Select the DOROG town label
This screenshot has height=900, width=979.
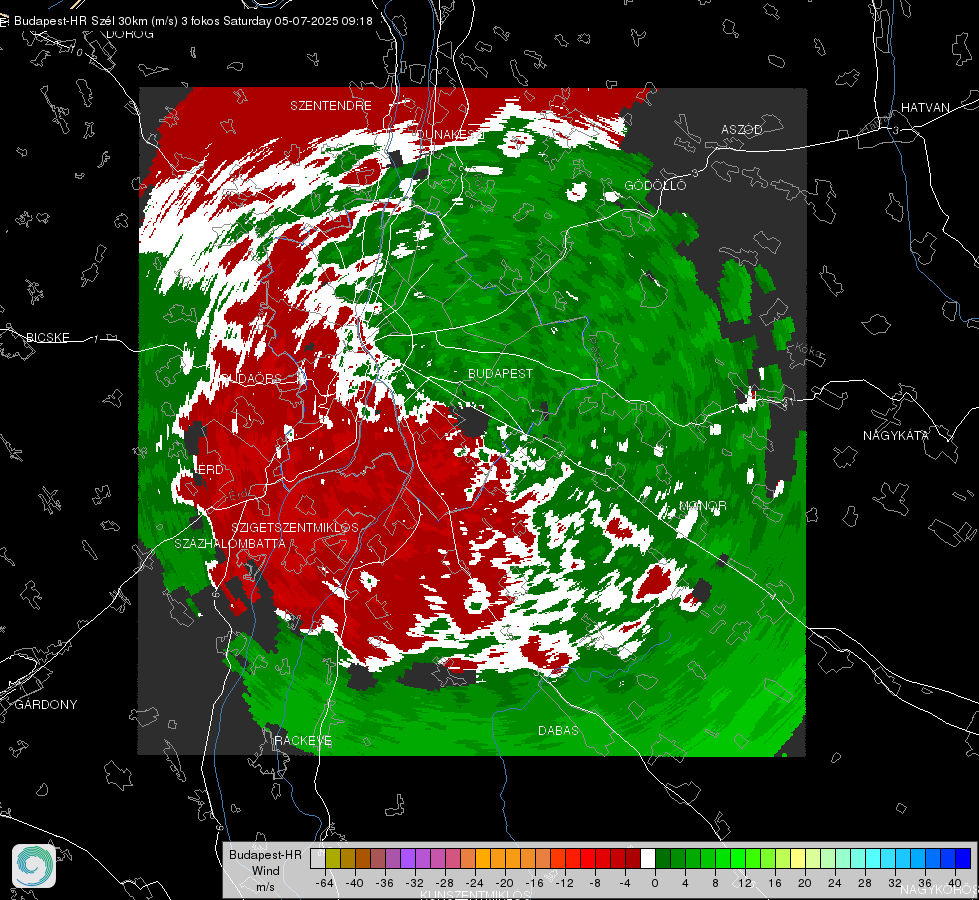click(x=130, y=34)
